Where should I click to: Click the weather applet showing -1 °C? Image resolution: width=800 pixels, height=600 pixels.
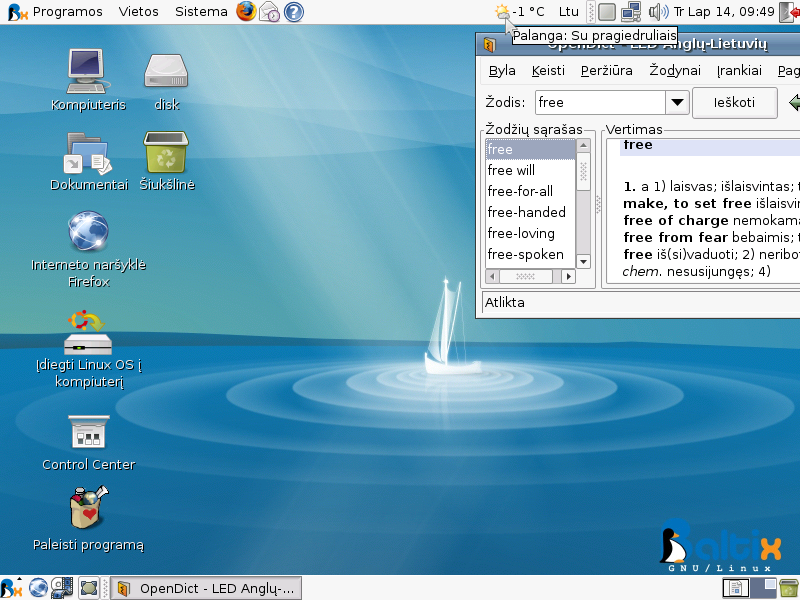(x=520, y=12)
